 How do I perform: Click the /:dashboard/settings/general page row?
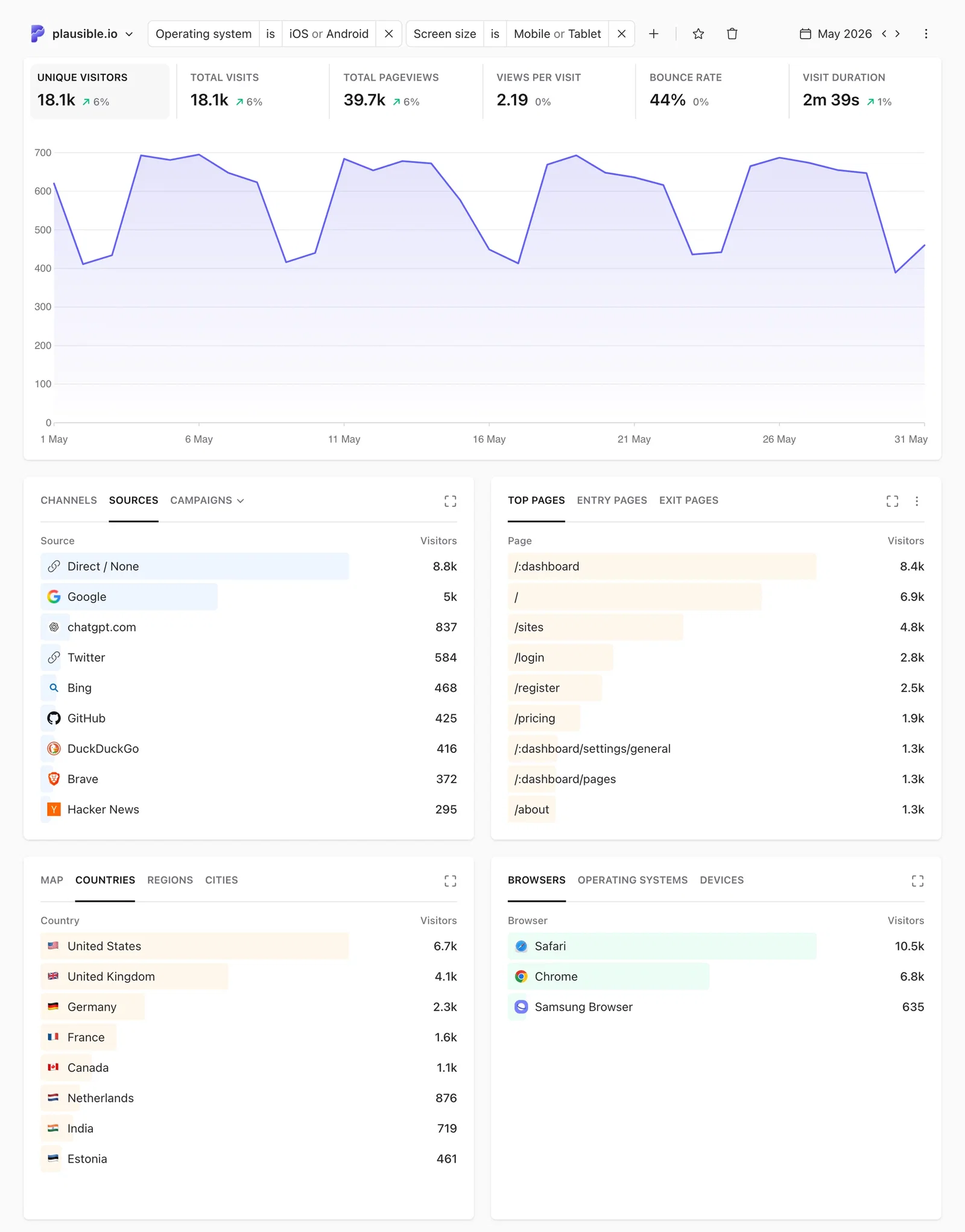click(716, 748)
